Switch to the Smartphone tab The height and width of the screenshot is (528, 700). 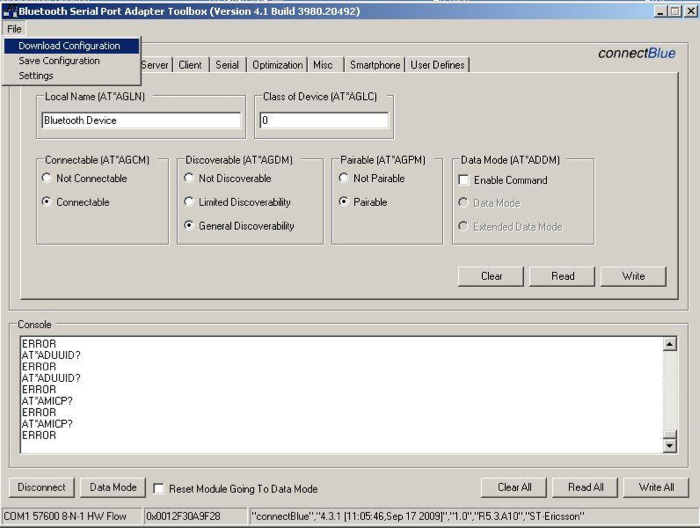point(375,65)
